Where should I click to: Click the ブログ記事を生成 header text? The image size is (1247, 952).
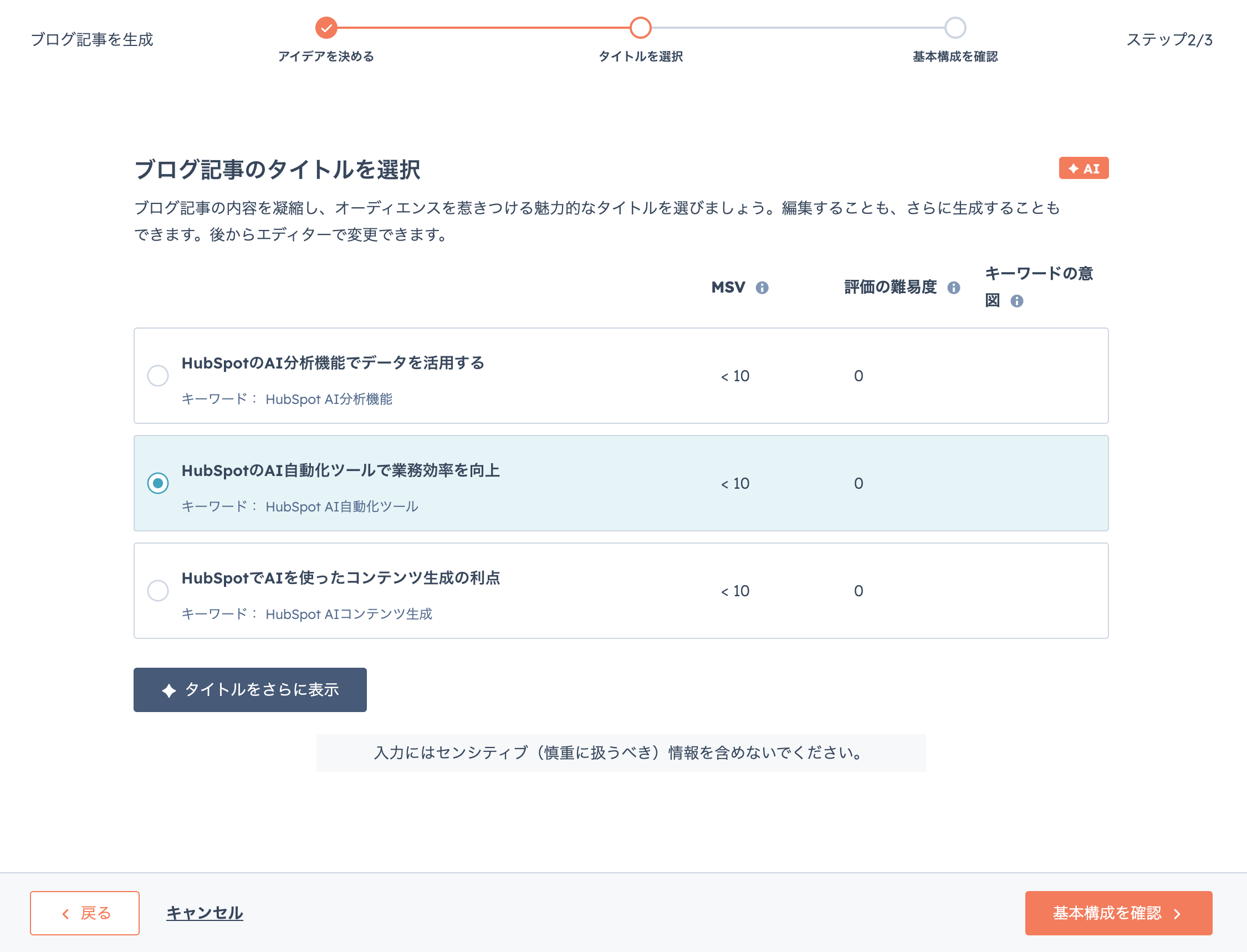[92, 40]
